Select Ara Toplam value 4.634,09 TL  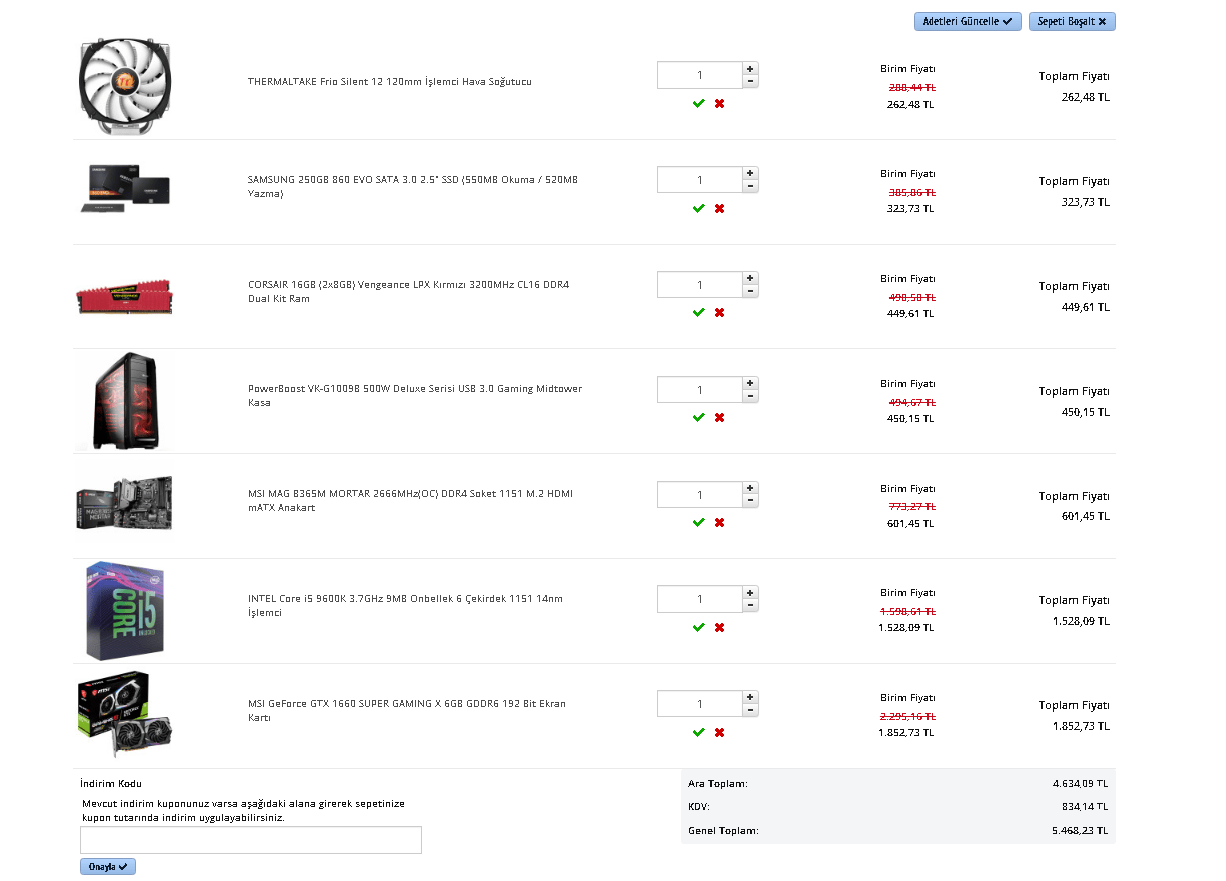click(1080, 783)
